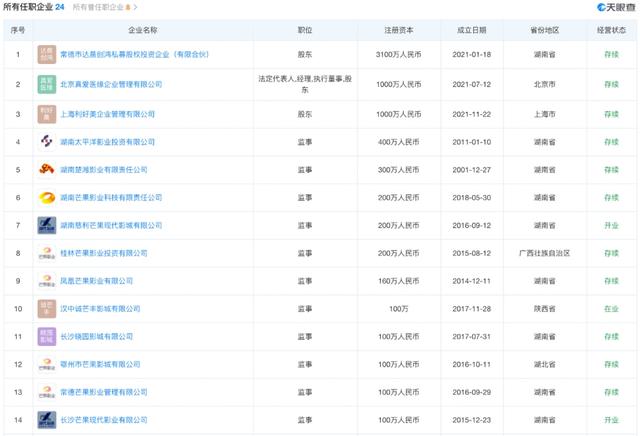Viewport: 640px width, 436px height.
Task: Open company 汉中诚芒丰影城有限公司
Action: point(100,309)
